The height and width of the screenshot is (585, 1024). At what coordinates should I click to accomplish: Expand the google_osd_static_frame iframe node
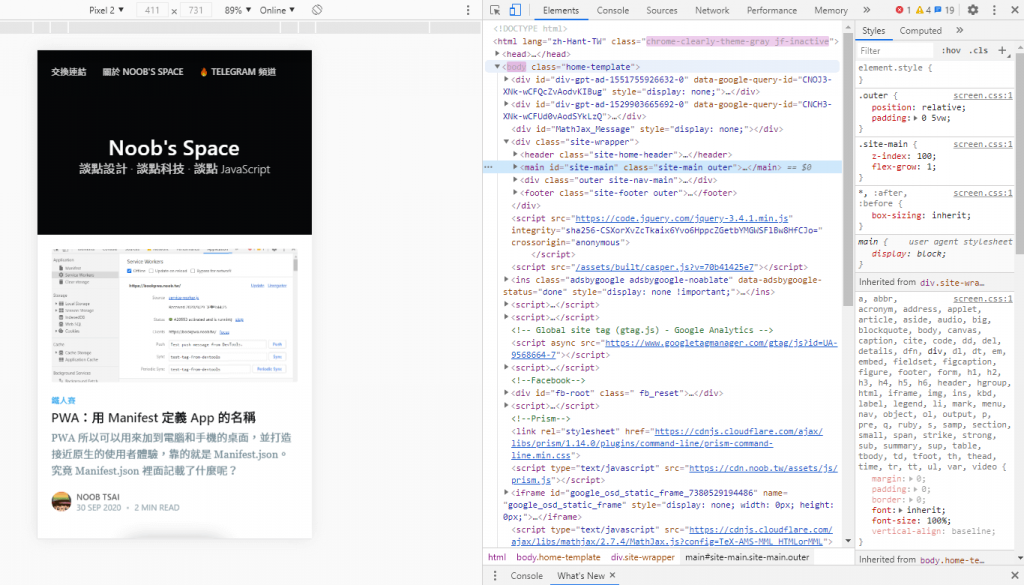tap(506, 493)
